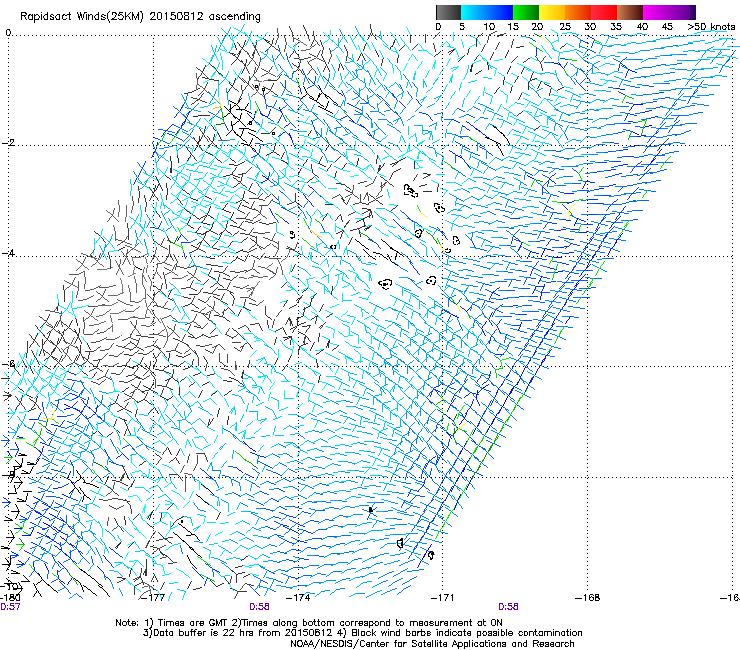Click the cyan 5–10 knots legend swatch
Screen dimensions: 740x650
tap(474, 12)
